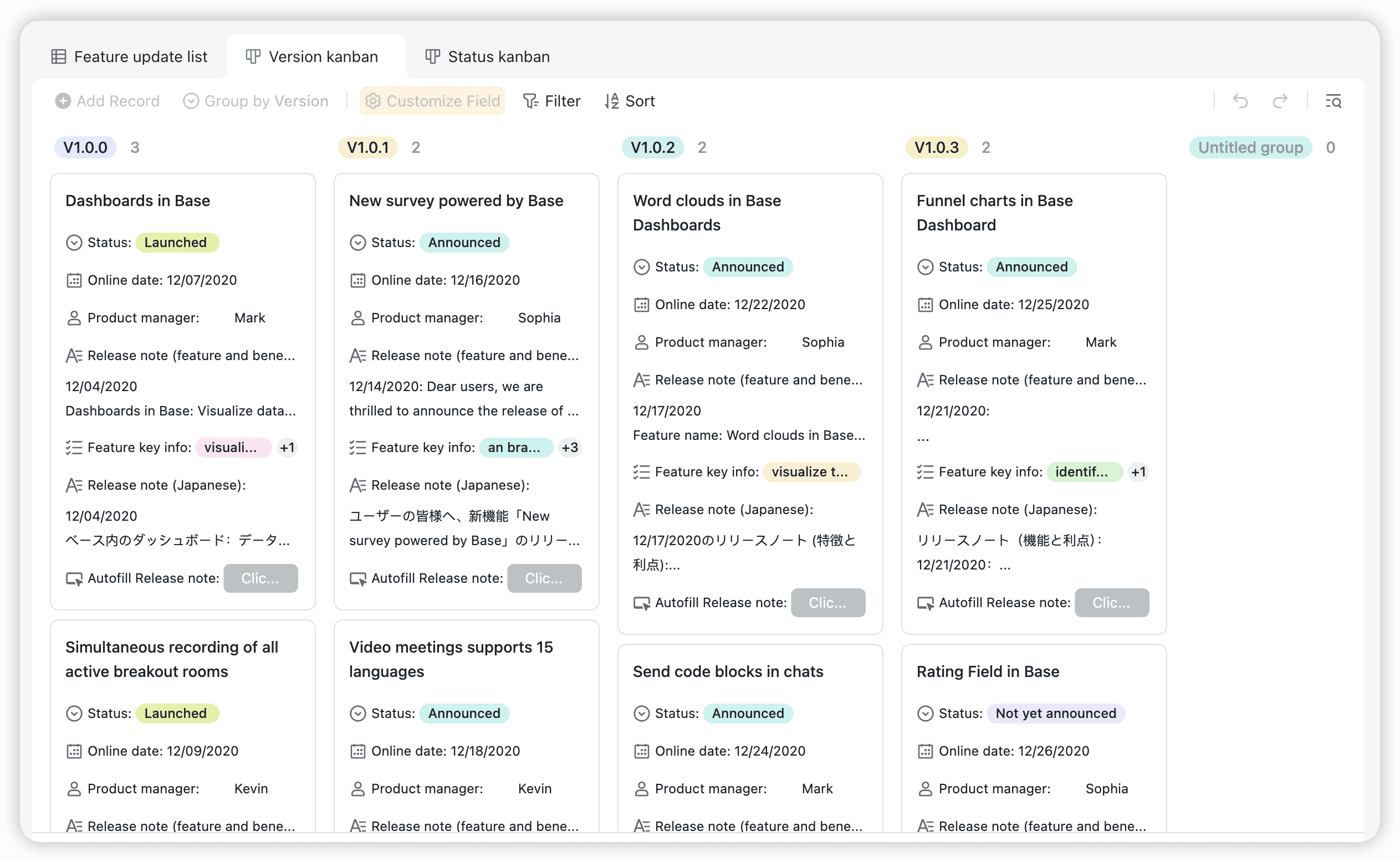Viewport: 1400px width, 862px height.
Task: Click the Add Record plus icon
Action: (63, 101)
